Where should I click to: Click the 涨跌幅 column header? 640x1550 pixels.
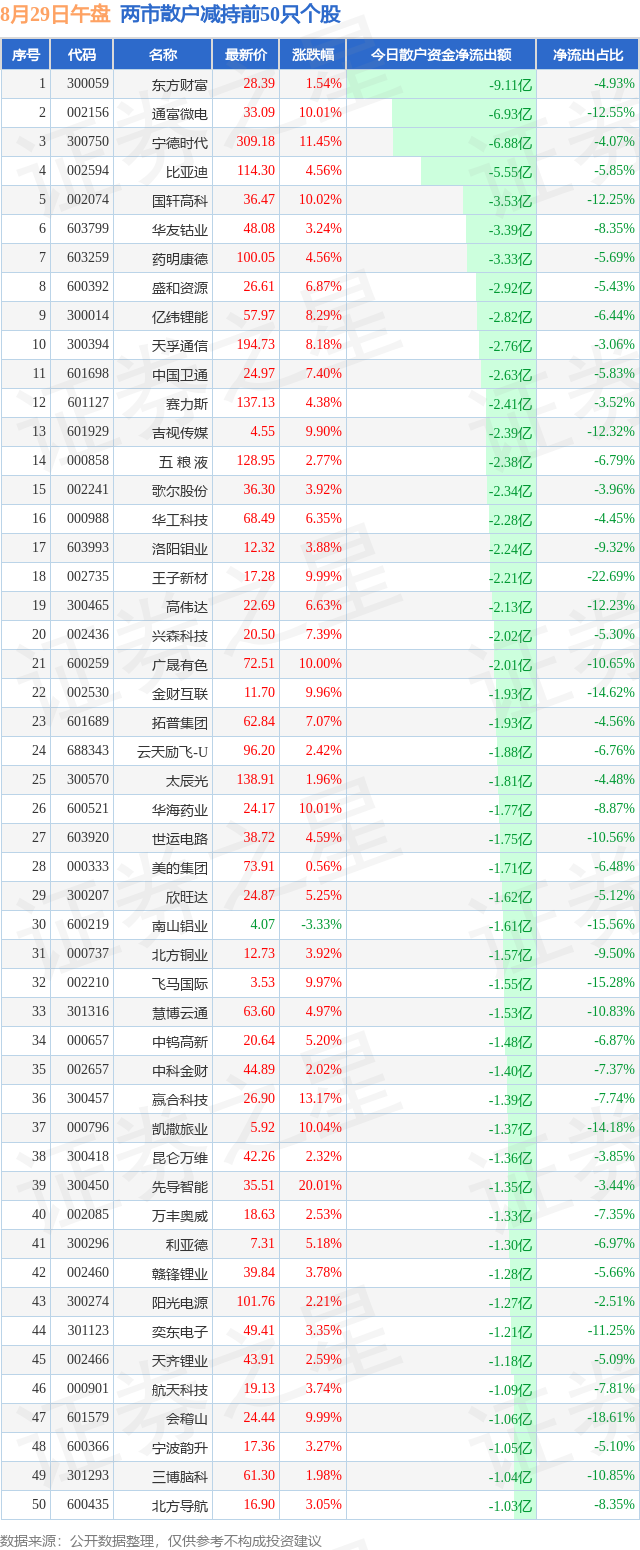pos(313,55)
